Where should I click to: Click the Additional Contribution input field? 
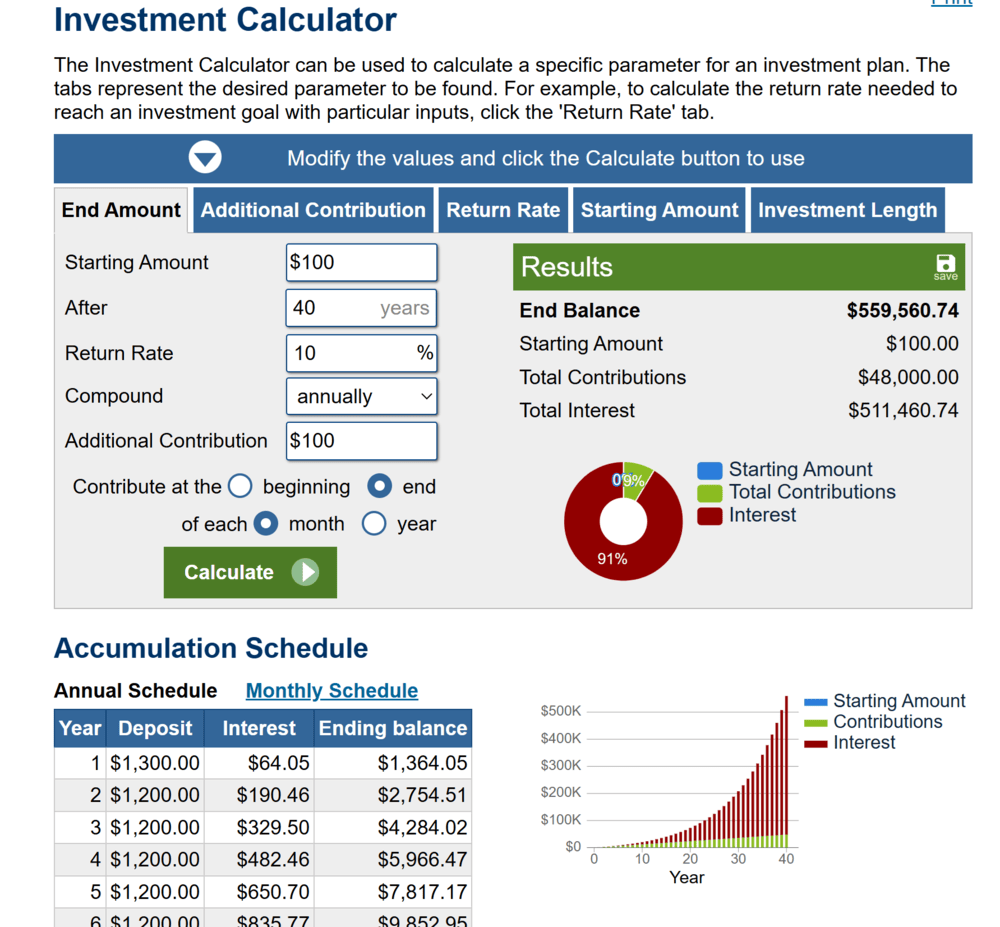click(361, 441)
